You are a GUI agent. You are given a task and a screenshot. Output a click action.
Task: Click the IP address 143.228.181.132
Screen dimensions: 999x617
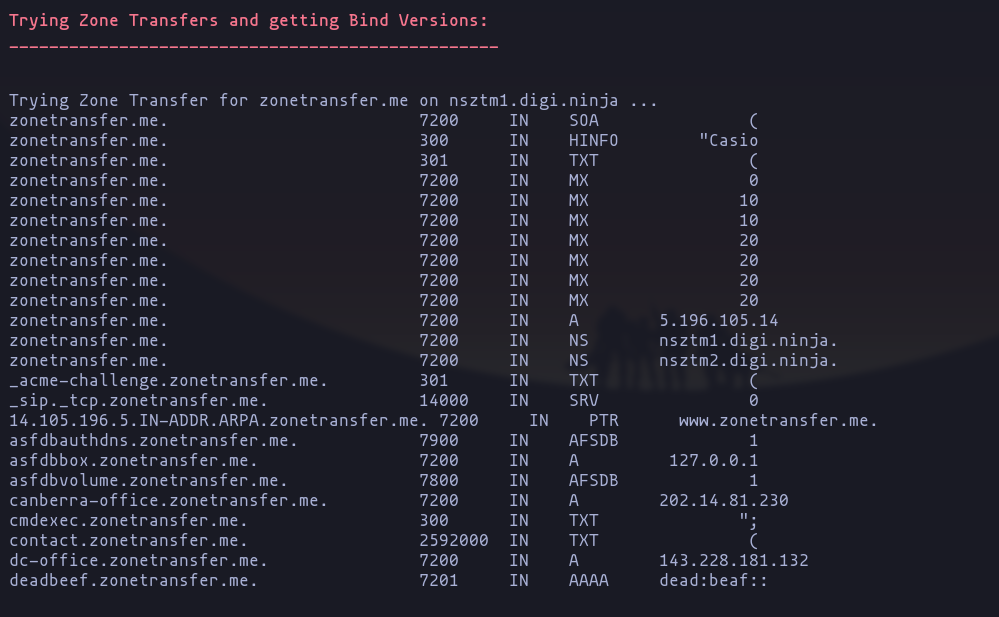[733, 560]
